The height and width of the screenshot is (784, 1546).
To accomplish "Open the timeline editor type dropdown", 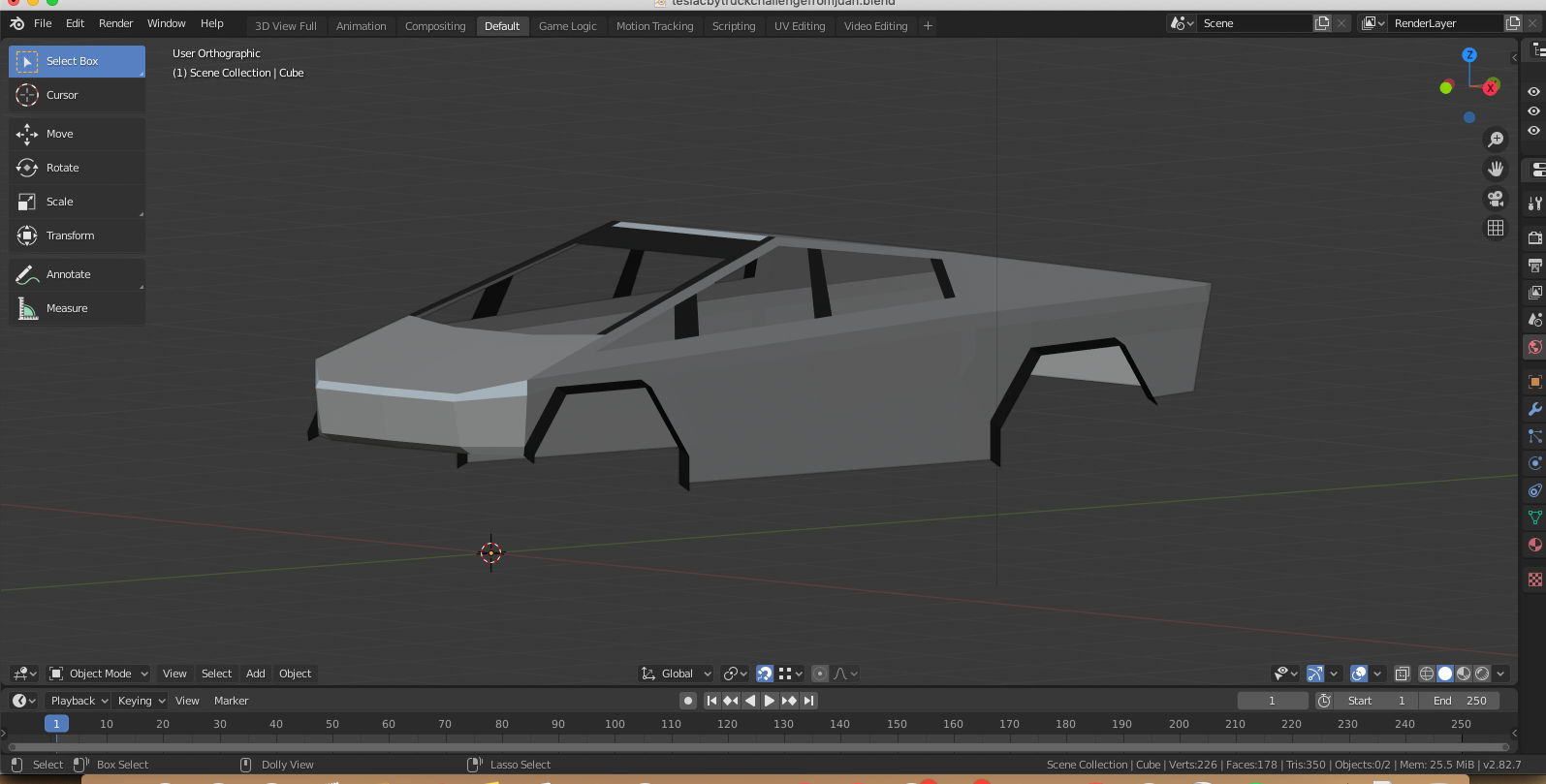I will 24,701.
